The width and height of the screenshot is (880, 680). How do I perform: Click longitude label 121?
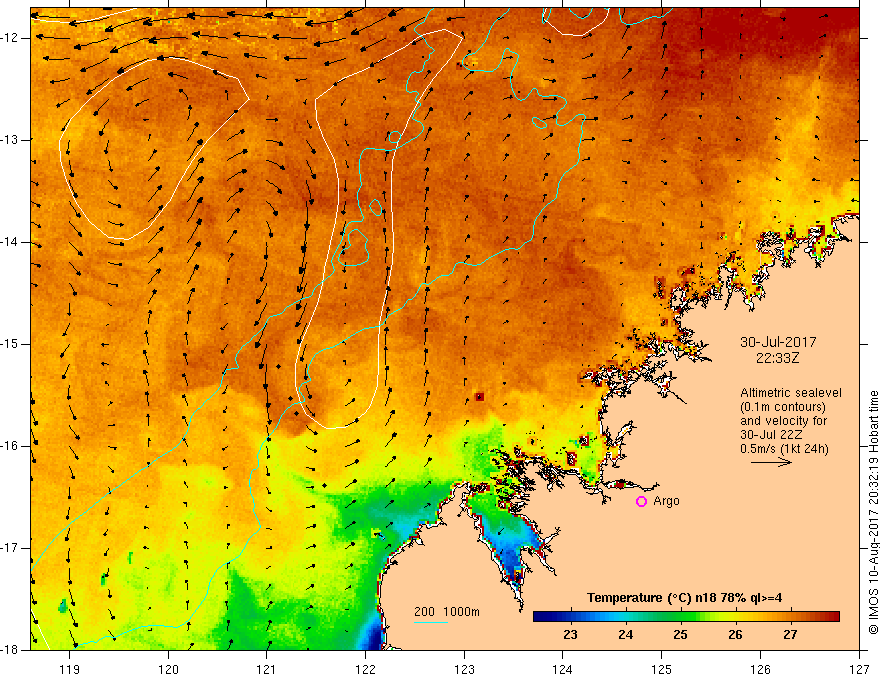point(267,669)
